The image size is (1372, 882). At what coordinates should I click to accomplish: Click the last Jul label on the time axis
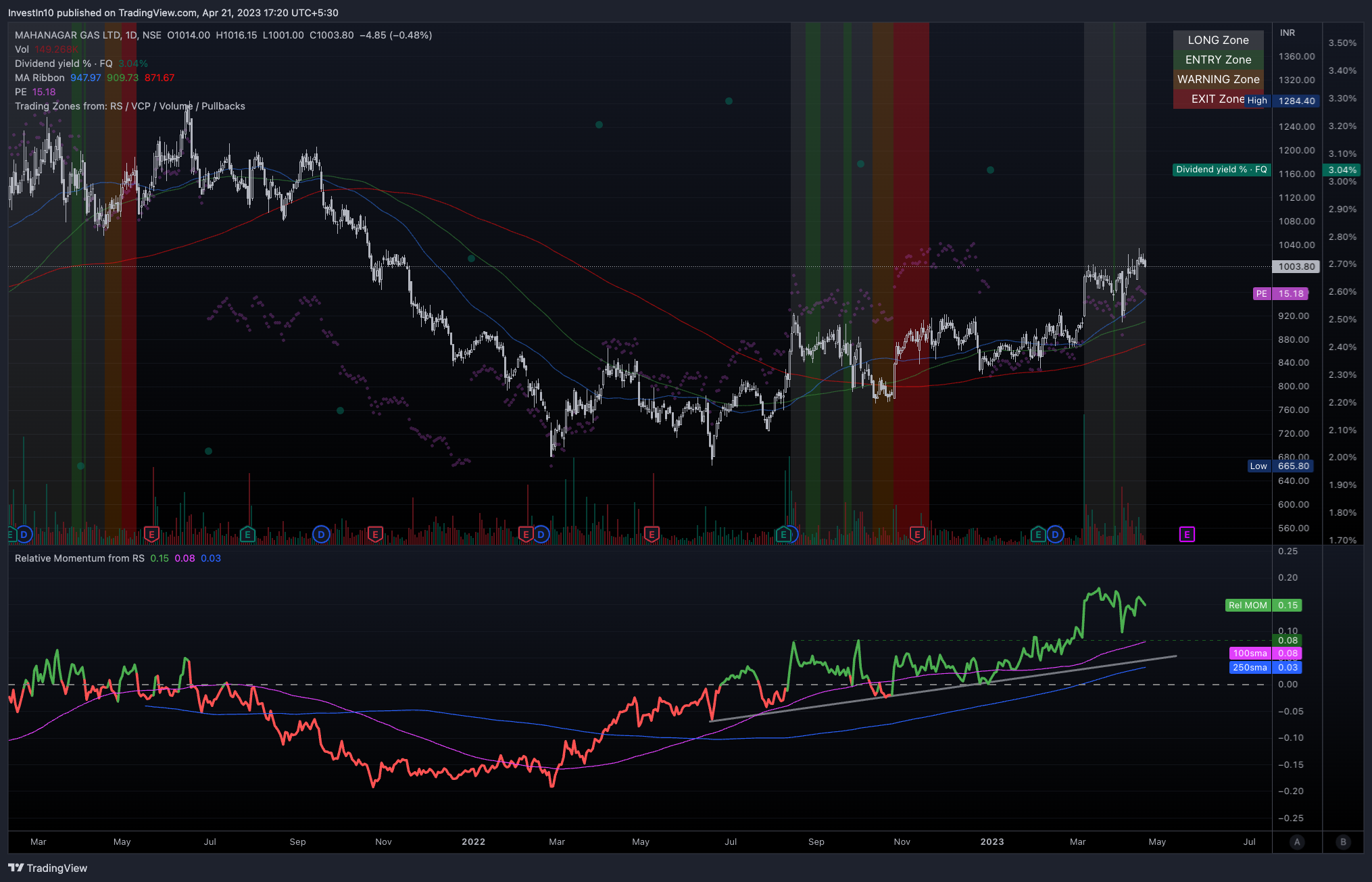coord(1250,841)
